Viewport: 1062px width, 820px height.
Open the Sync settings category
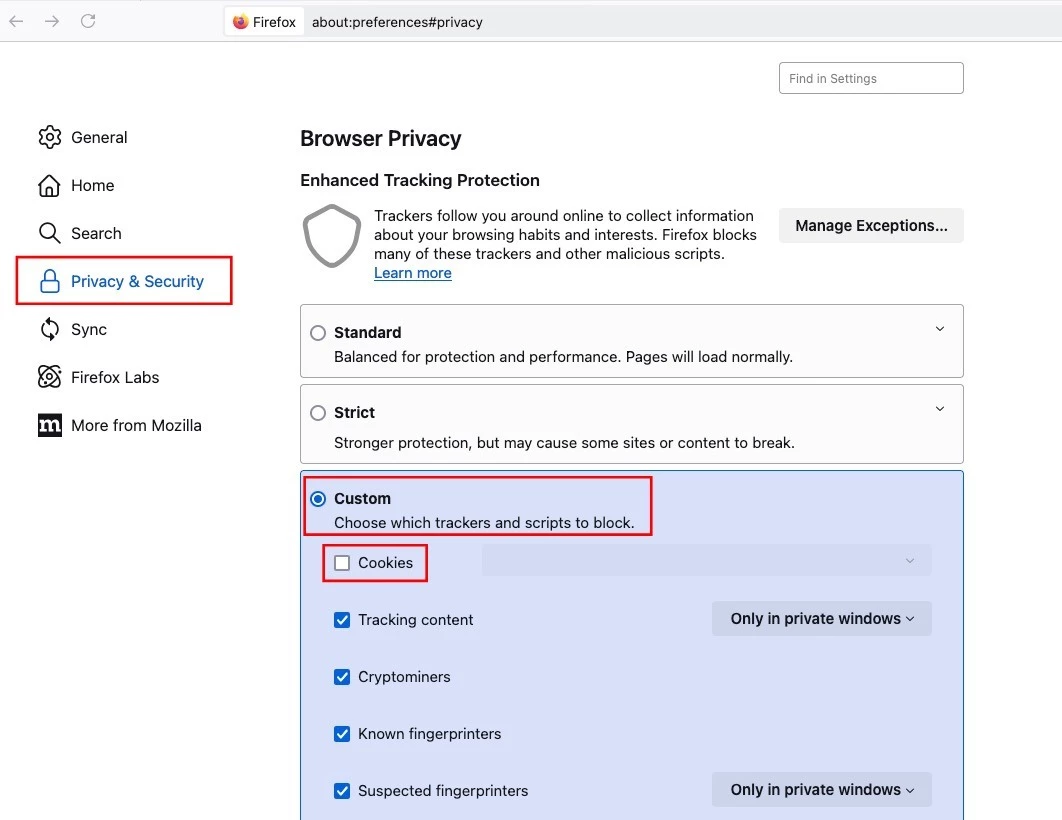pyautogui.click(x=89, y=330)
